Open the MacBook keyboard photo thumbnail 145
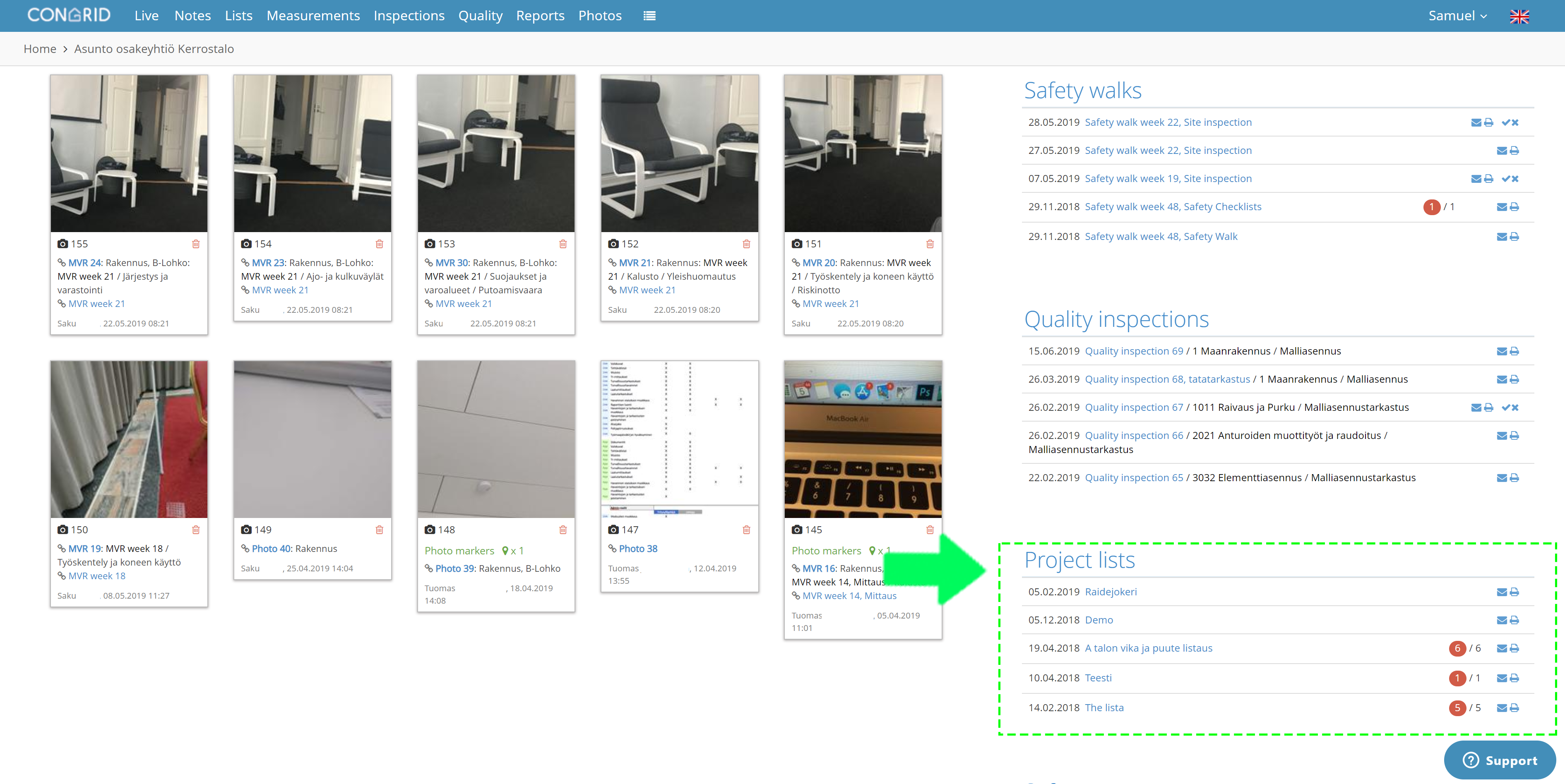1565x784 pixels. pos(863,439)
